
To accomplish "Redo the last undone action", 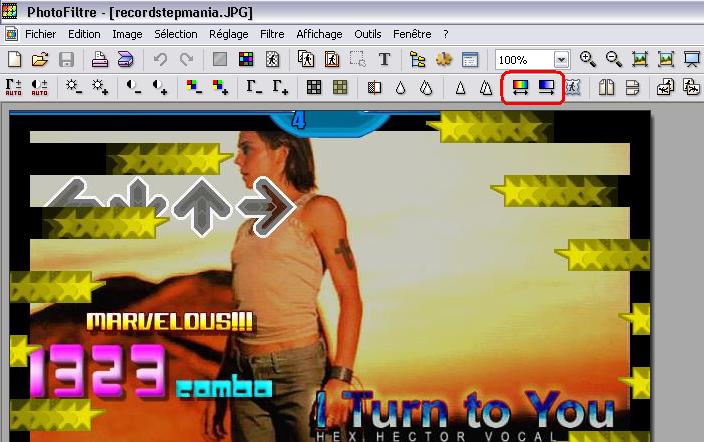I will click(x=186, y=59).
